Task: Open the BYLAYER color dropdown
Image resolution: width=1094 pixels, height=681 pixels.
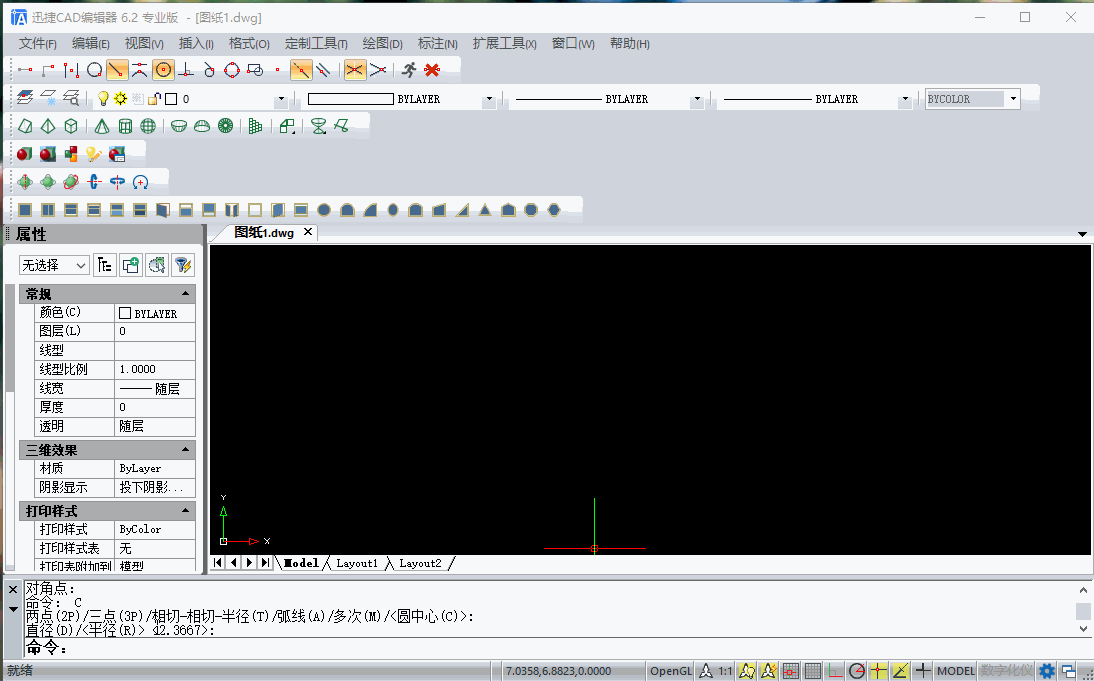Action: [489, 99]
